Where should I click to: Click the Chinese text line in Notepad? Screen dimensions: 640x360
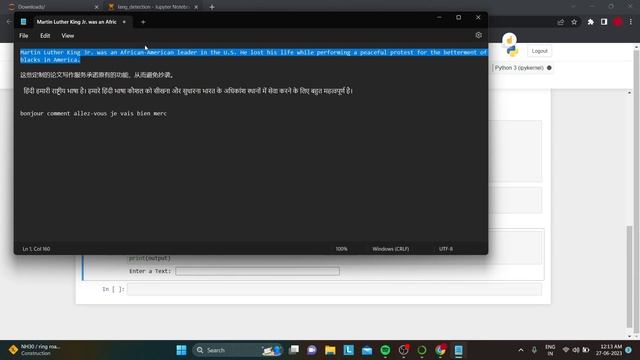pyautogui.click(x=97, y=75)
